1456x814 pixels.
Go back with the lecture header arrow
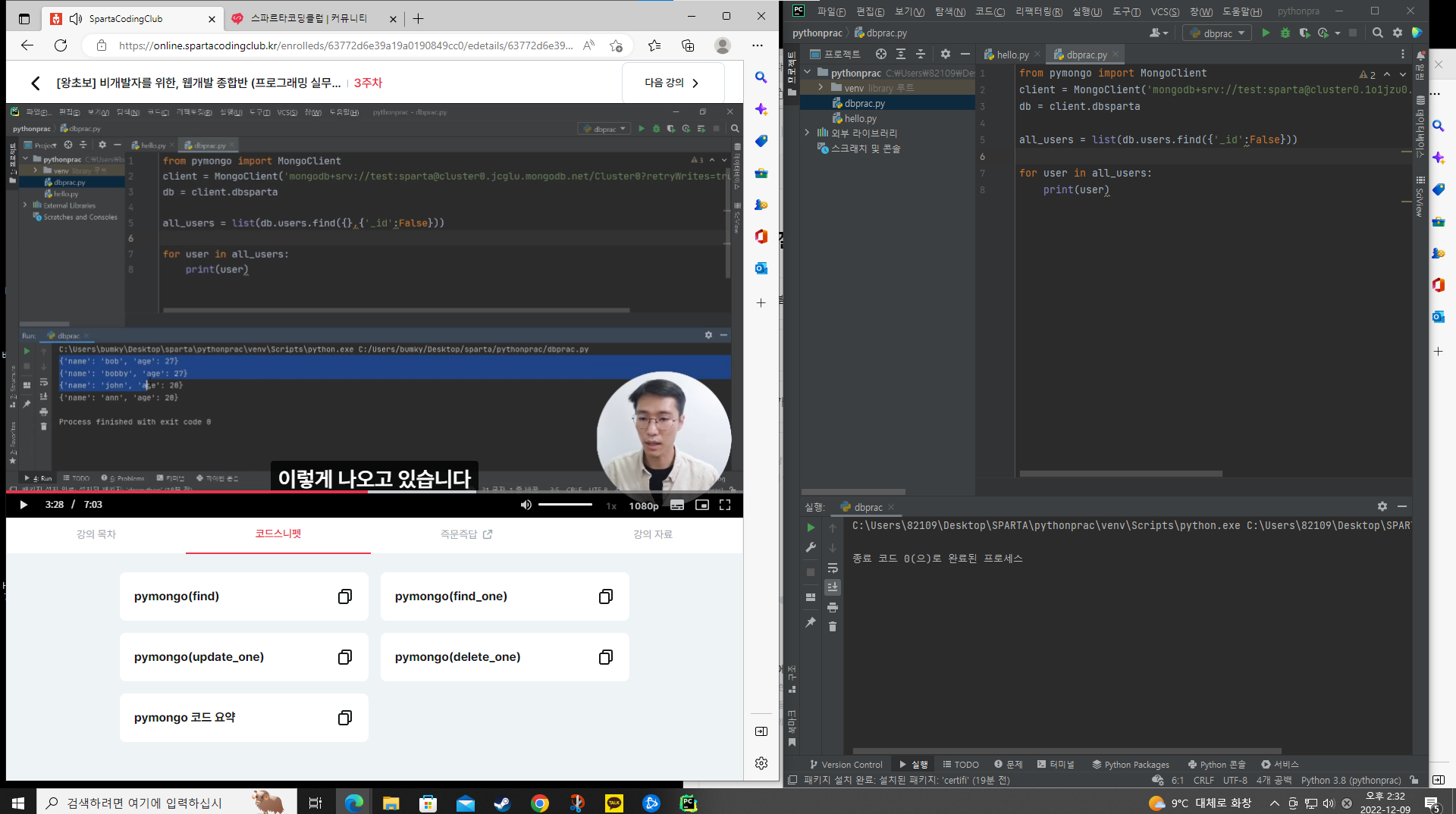click(35, 83)
